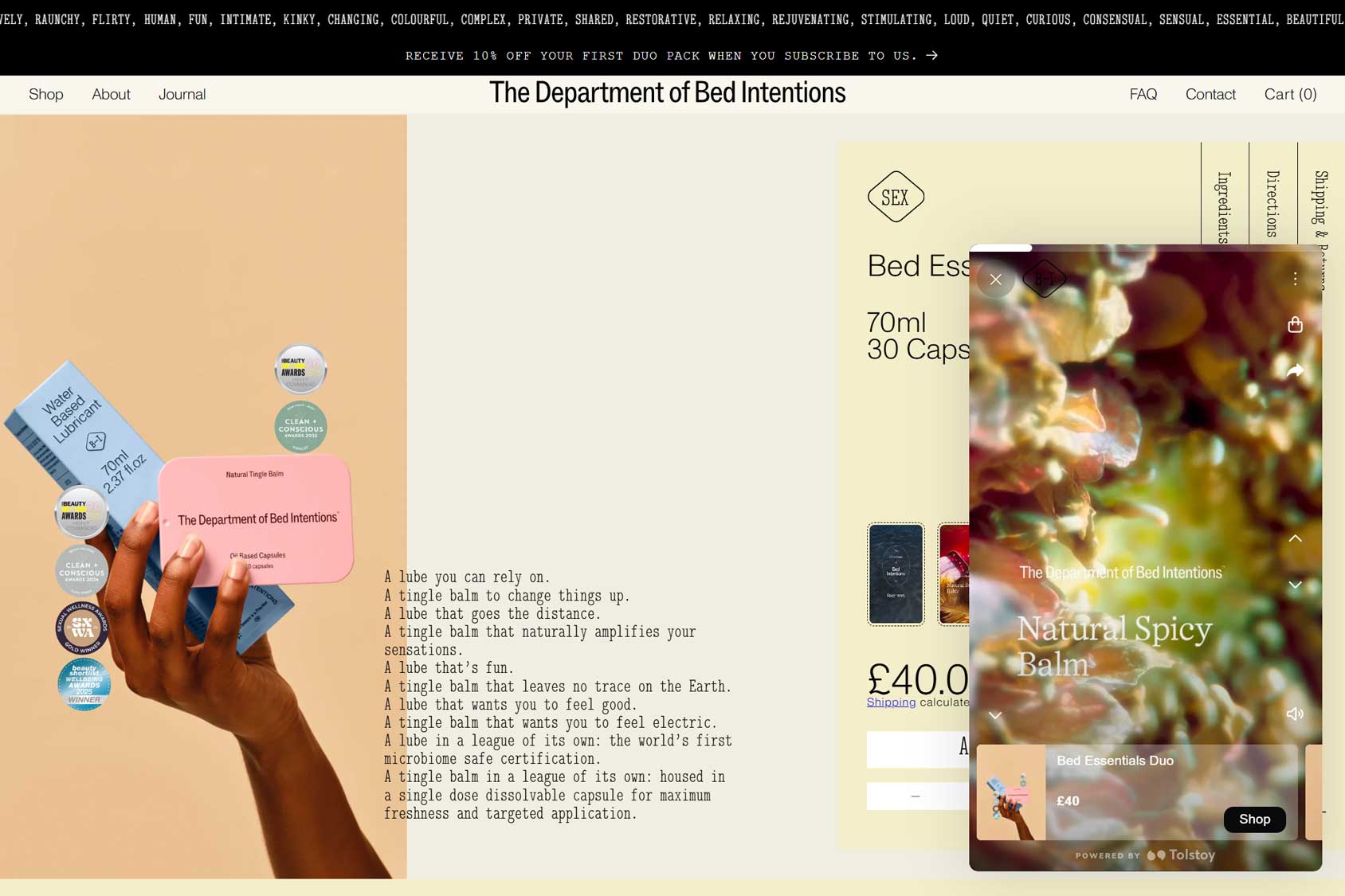Collapse product cards with bottom-left chevron
Image resolution: width=1345 pixels, height=896 pixels.
[995, 715]
